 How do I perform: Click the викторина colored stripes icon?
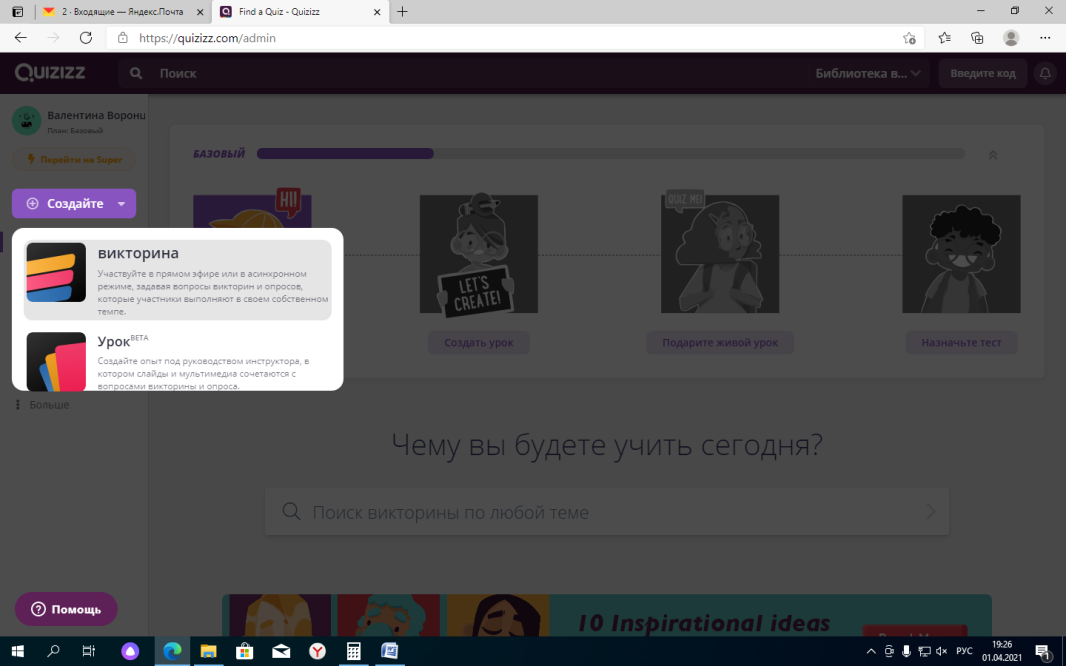point(56,273)
